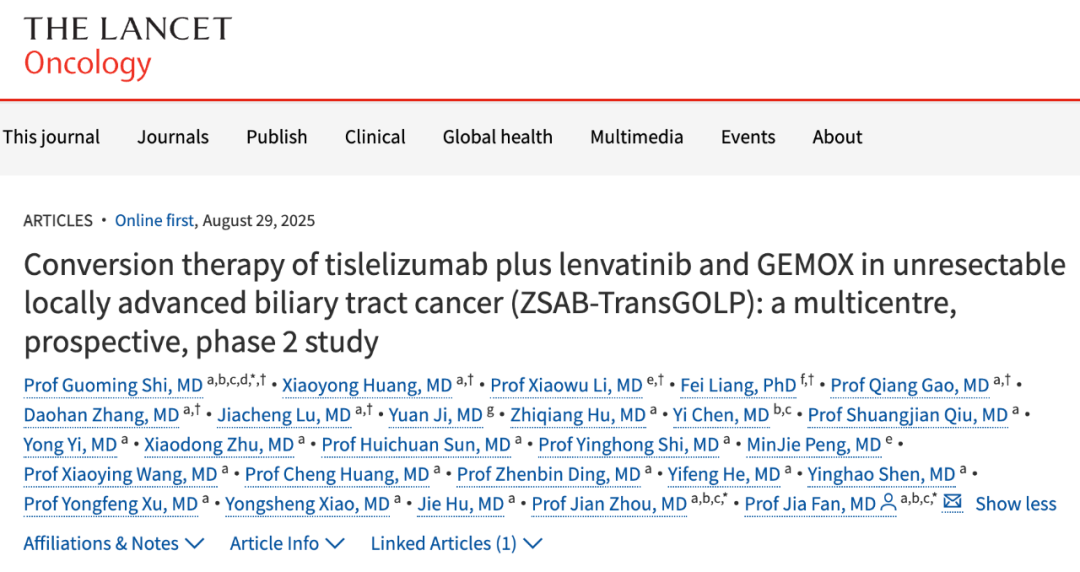Image resolution: width=1080 pixels, height=572 pixels.
Task: Collapse author list with Show less
Action: coord(1016,504)
